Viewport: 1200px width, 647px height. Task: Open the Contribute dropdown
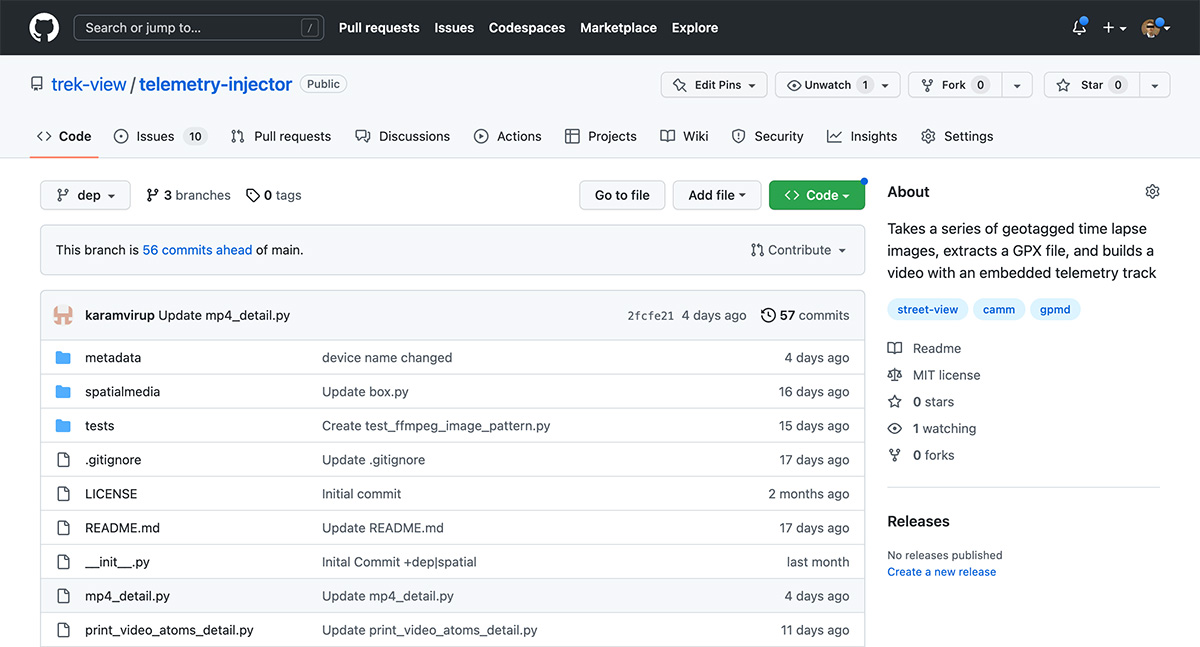click(798, 250)
